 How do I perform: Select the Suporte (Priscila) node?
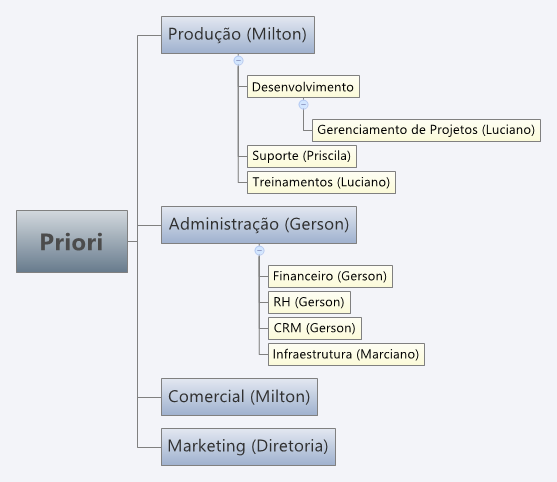[x=302, y=156]
